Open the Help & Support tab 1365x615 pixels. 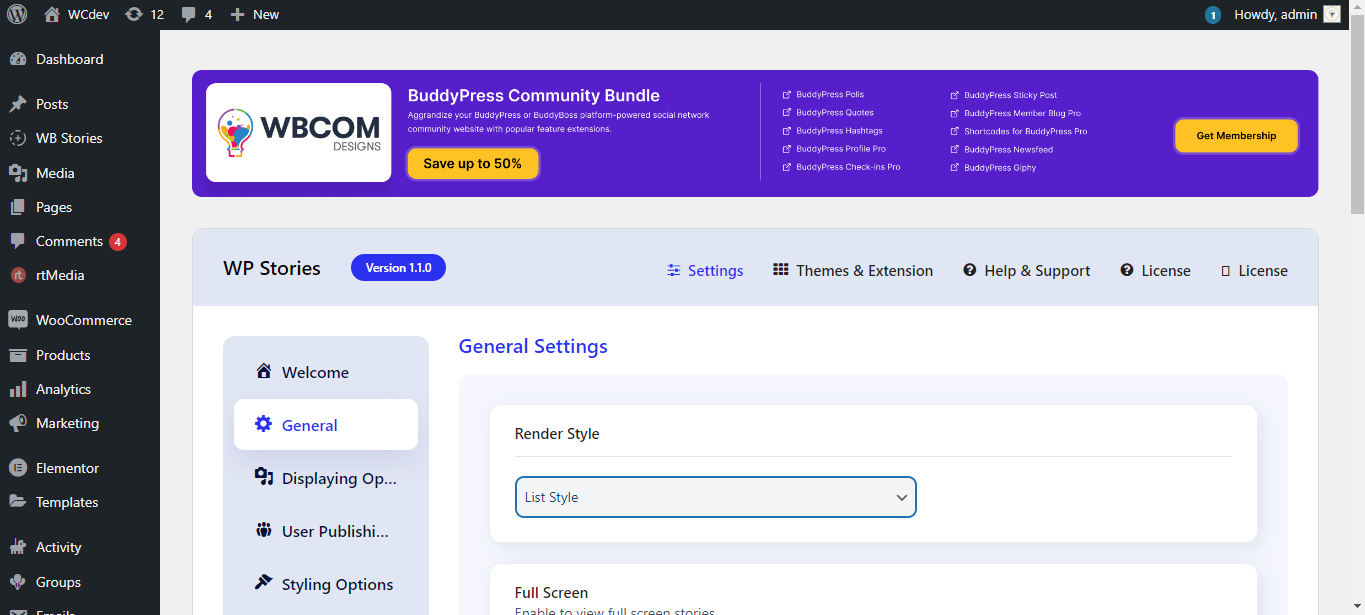point(1026,271)
